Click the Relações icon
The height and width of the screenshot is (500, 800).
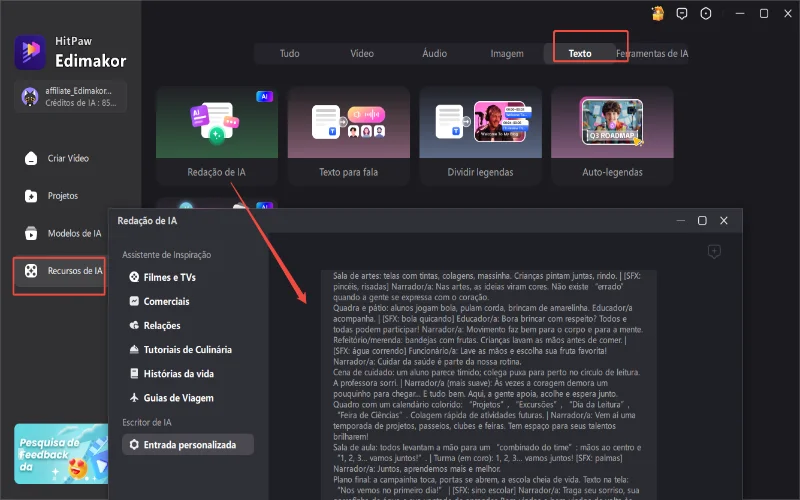(134, 325)
